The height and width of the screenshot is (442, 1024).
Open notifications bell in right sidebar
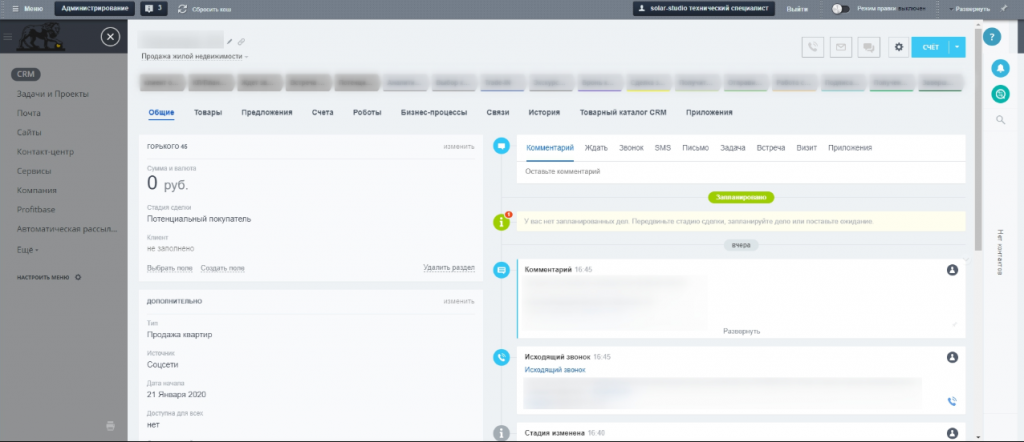[1000, 67]
